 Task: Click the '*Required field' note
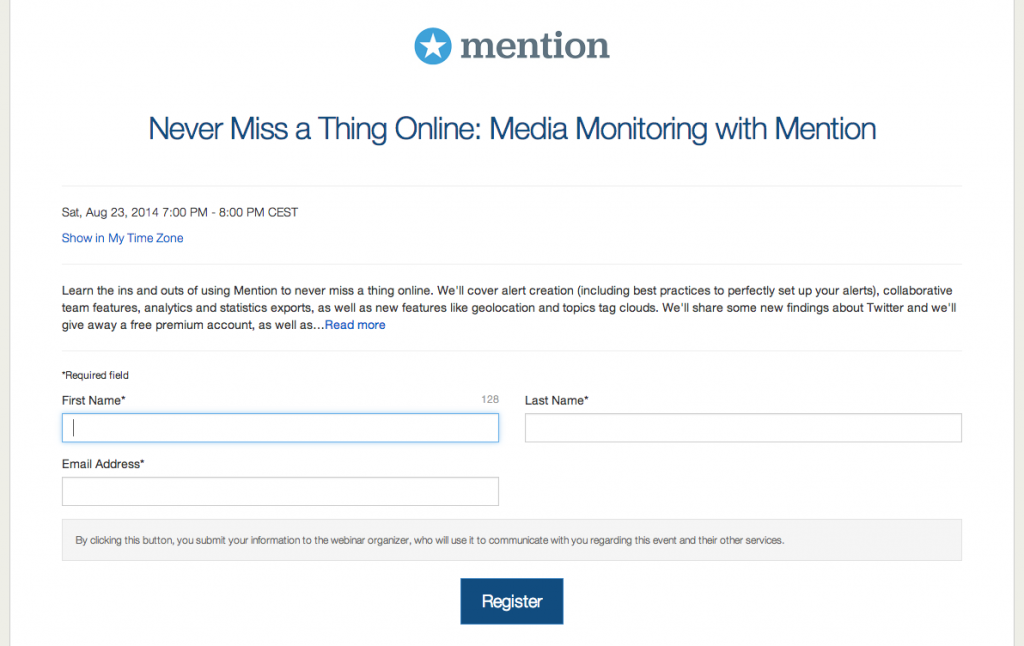(x=95, y=375)
